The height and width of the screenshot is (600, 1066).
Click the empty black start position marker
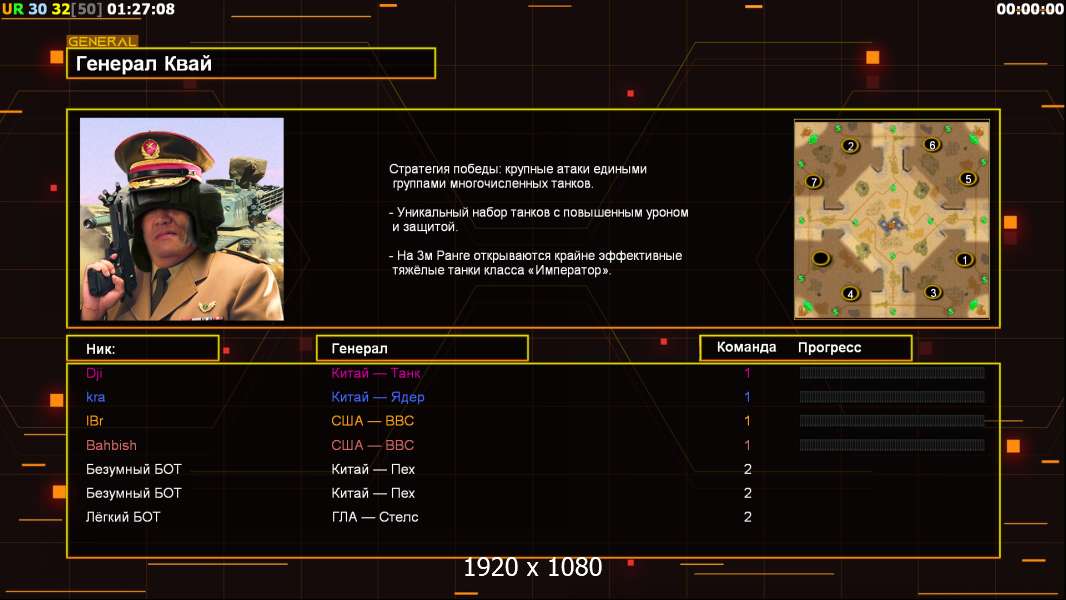tap(821, 259)
